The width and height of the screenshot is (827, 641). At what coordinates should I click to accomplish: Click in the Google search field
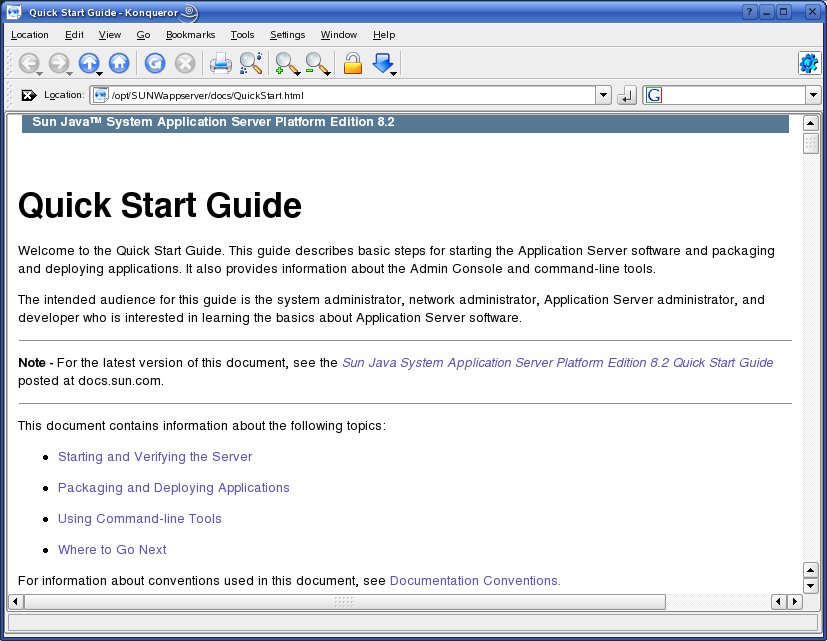click(734, 95)
